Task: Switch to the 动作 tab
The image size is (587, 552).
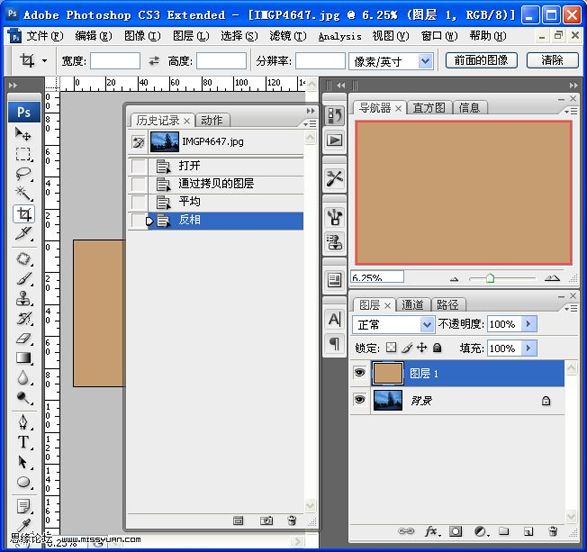Action: point(212,120)
